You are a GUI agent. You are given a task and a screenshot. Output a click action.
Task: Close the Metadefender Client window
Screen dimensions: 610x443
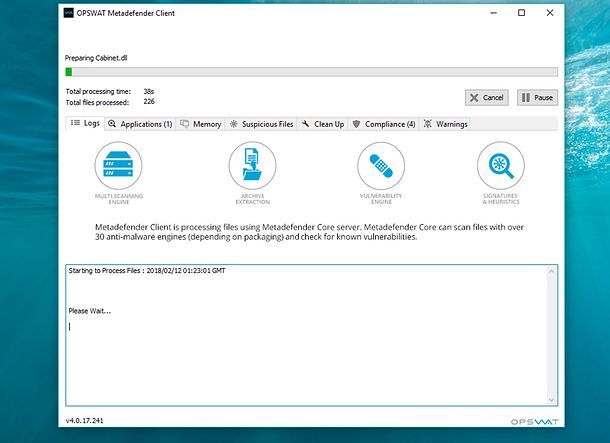pos(550,13)
